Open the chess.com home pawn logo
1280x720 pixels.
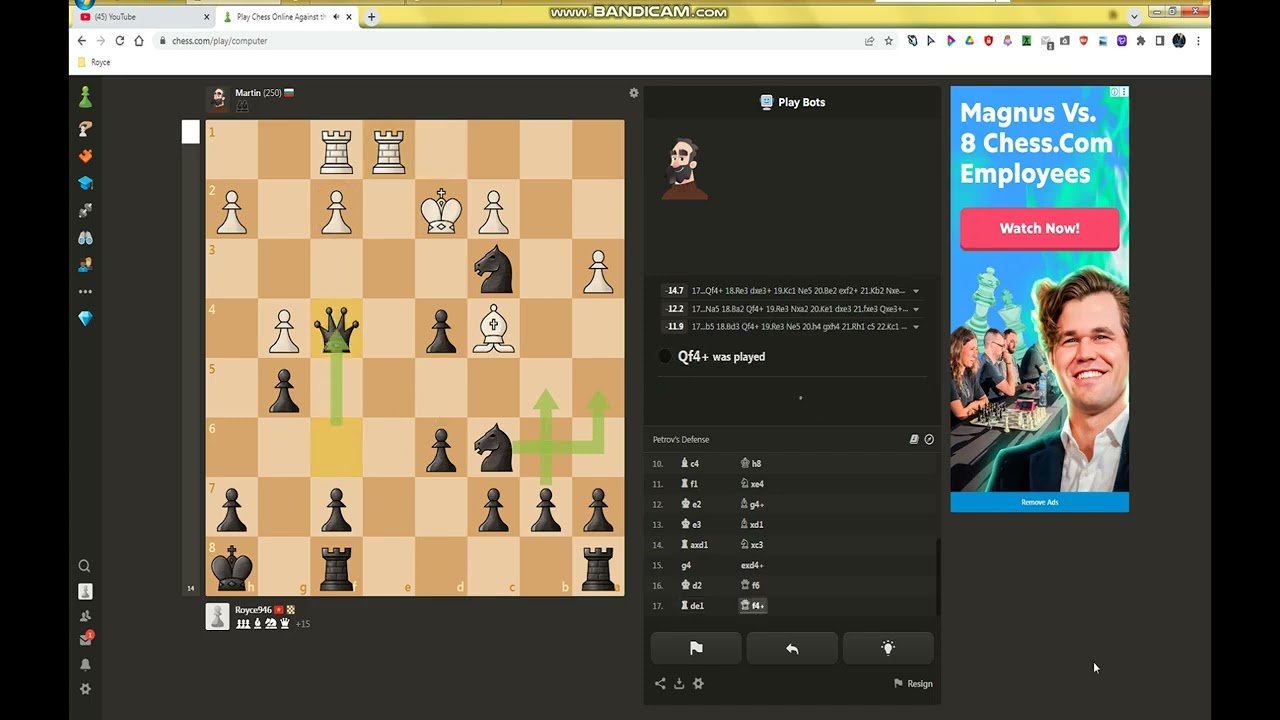(85, 97)
